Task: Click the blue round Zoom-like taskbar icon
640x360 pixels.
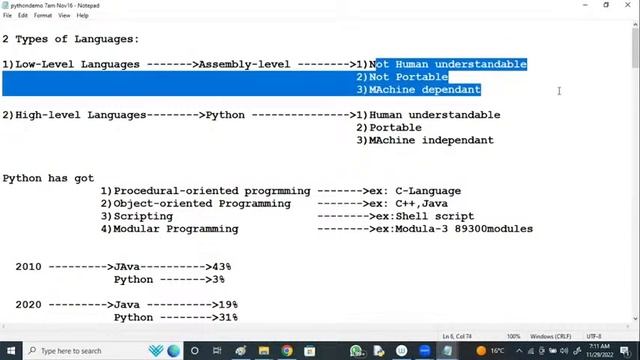Action: 424,351
